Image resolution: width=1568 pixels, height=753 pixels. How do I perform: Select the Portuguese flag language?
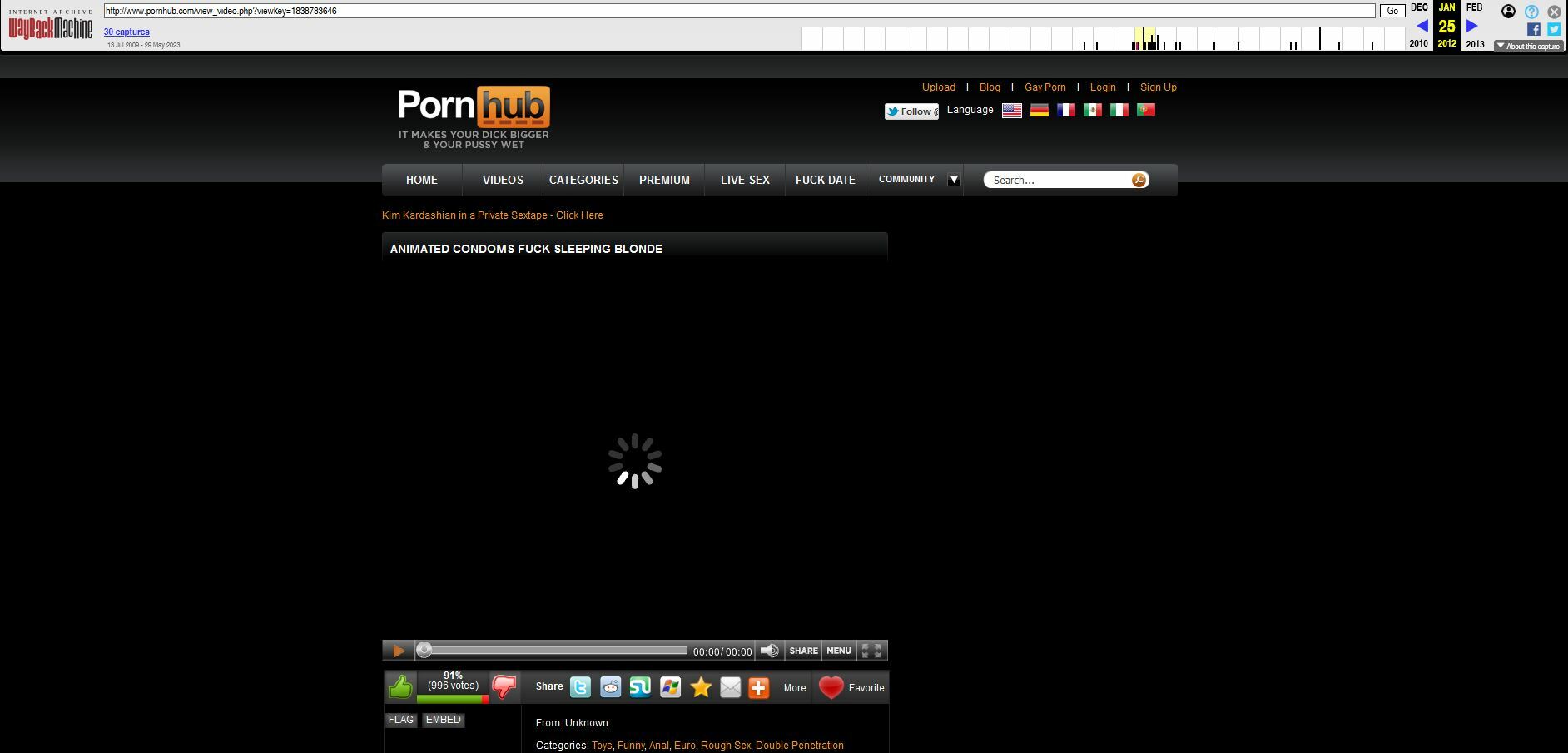1145,111
